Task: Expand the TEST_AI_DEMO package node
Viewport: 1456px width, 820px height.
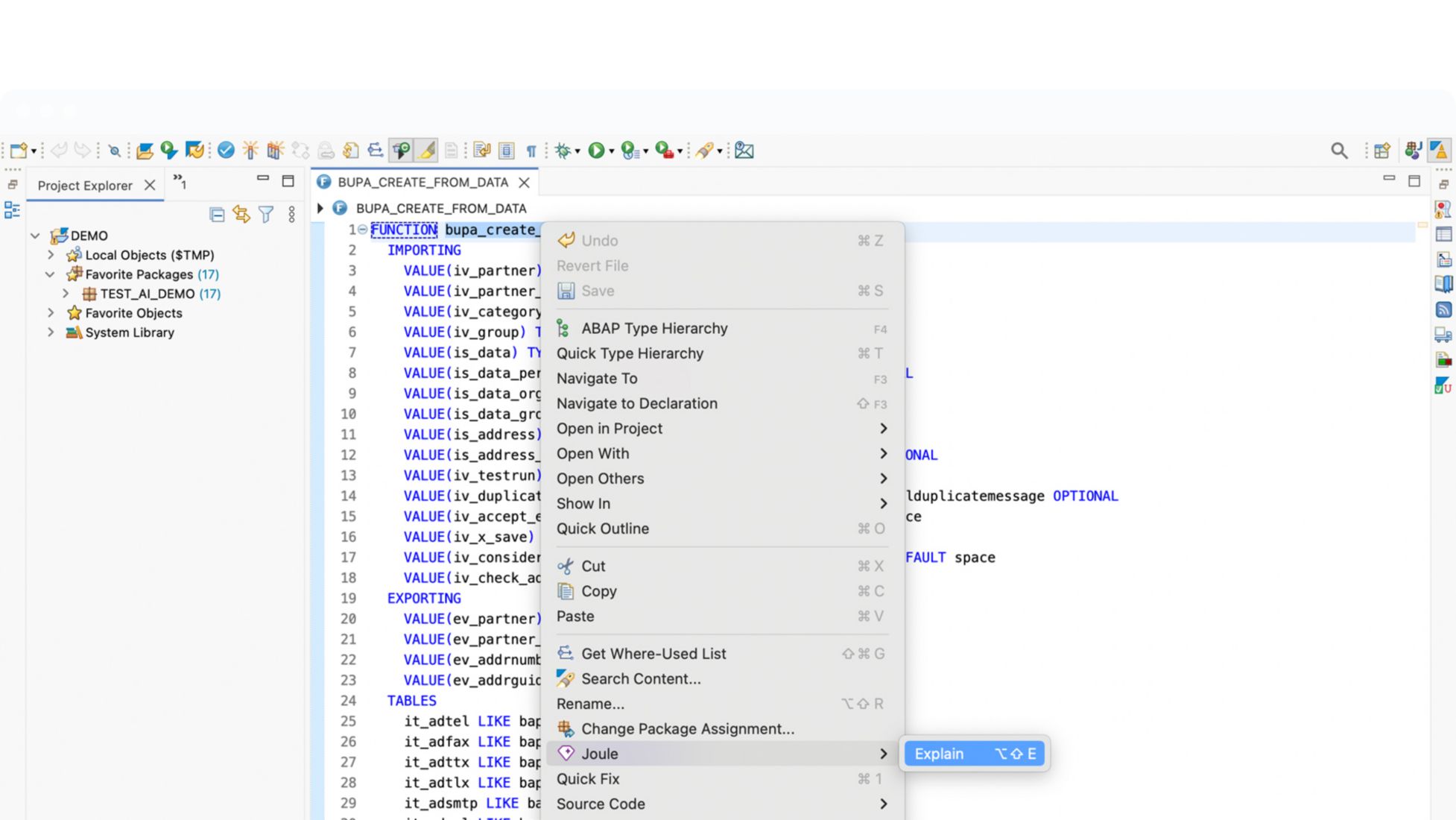Action: (66, 294)
